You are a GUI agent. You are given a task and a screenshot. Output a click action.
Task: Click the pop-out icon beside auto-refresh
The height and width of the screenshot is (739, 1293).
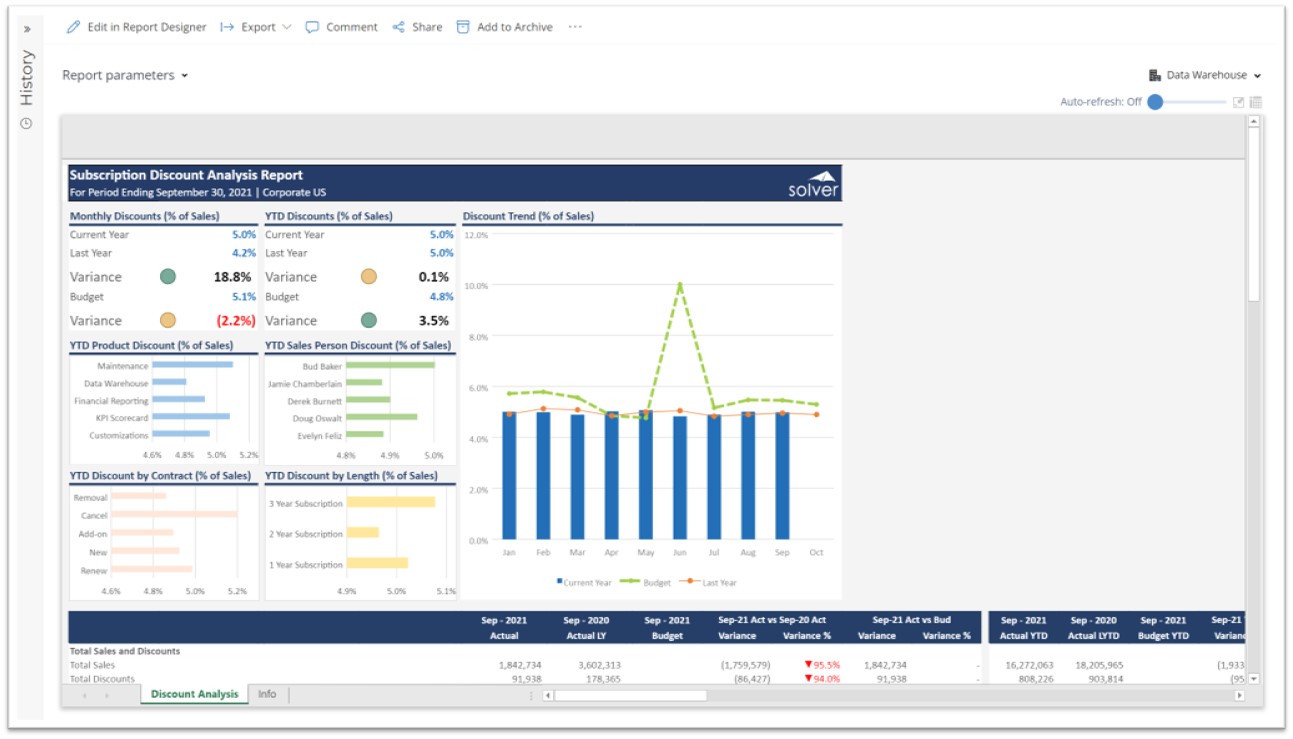[1238, 102]
